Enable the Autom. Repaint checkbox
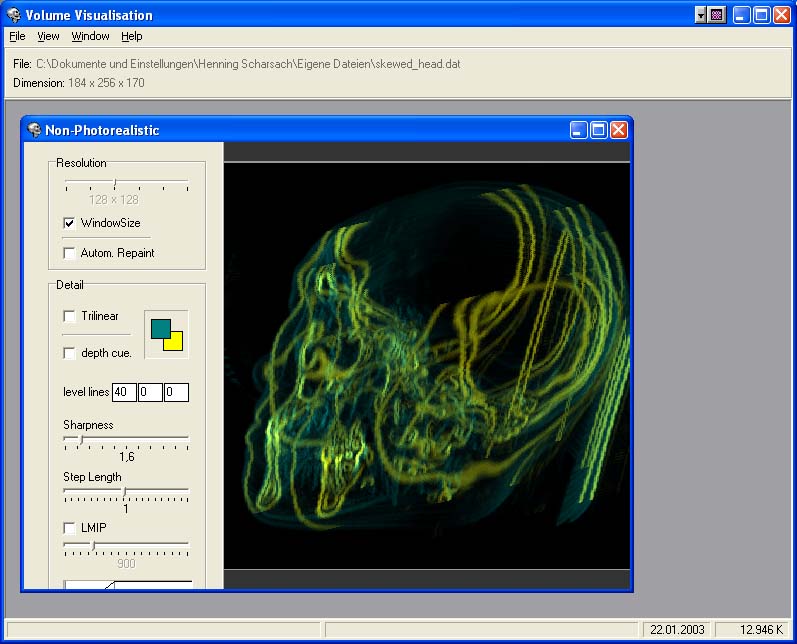Viewport: 797px width, 644px height. tap(70, 253)
